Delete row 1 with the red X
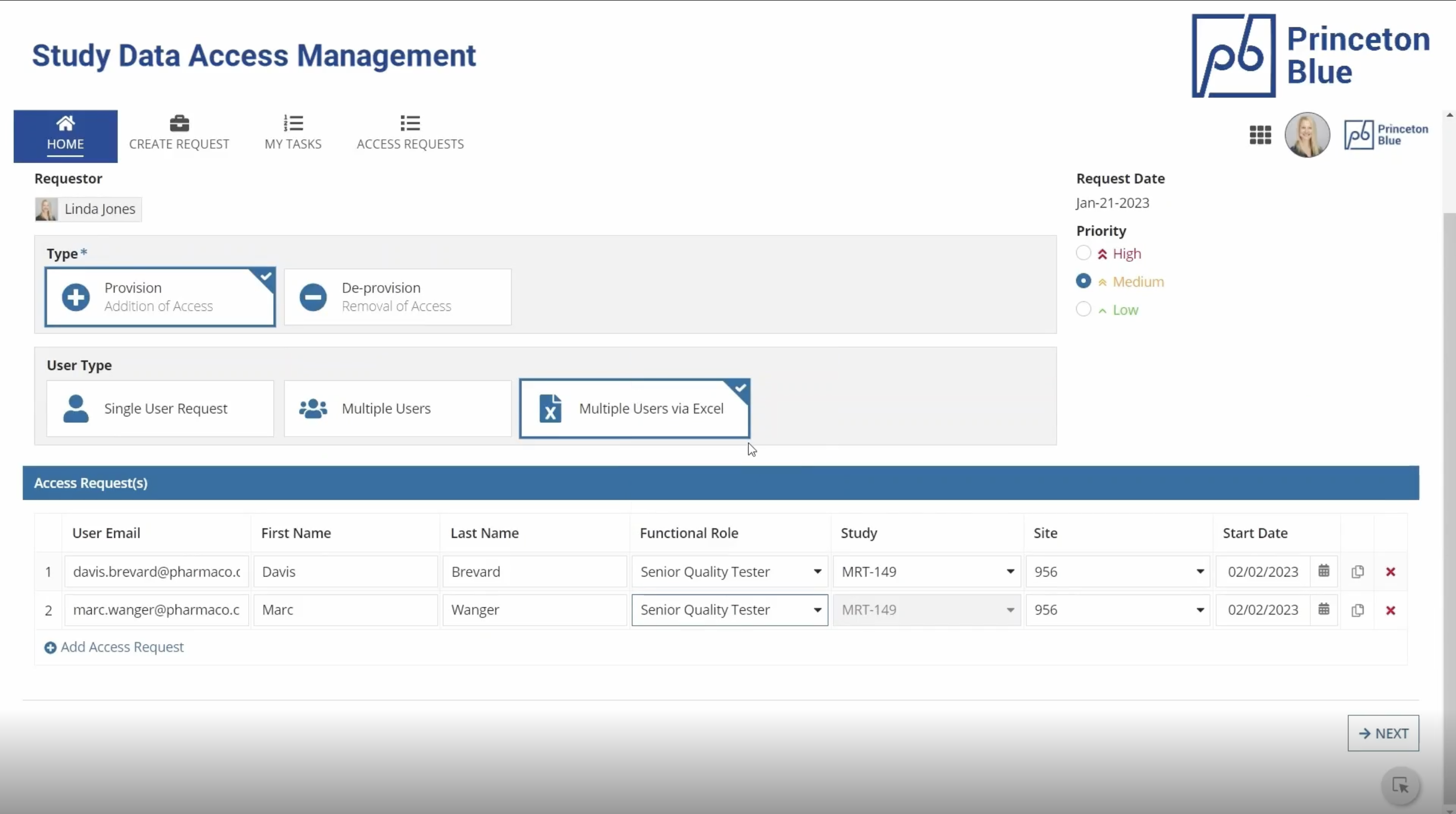Viewport: 1456px width, 814px height. click(x=1391, y=572)
